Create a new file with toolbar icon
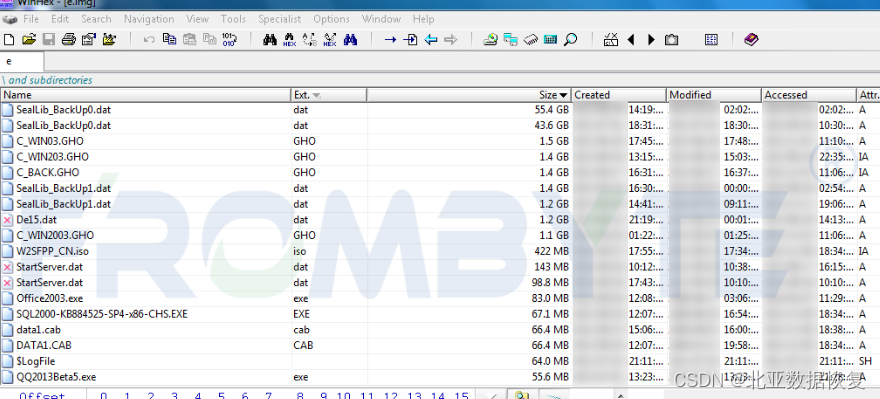This screenshot has width=880, height=399. pyautogui.click(x=8, y=40)
